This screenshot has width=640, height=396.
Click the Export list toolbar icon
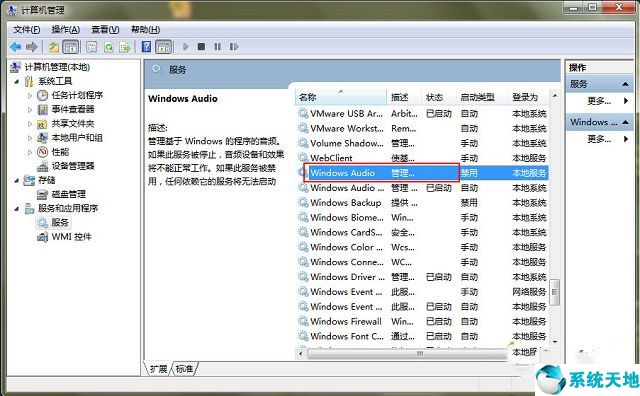125,47
